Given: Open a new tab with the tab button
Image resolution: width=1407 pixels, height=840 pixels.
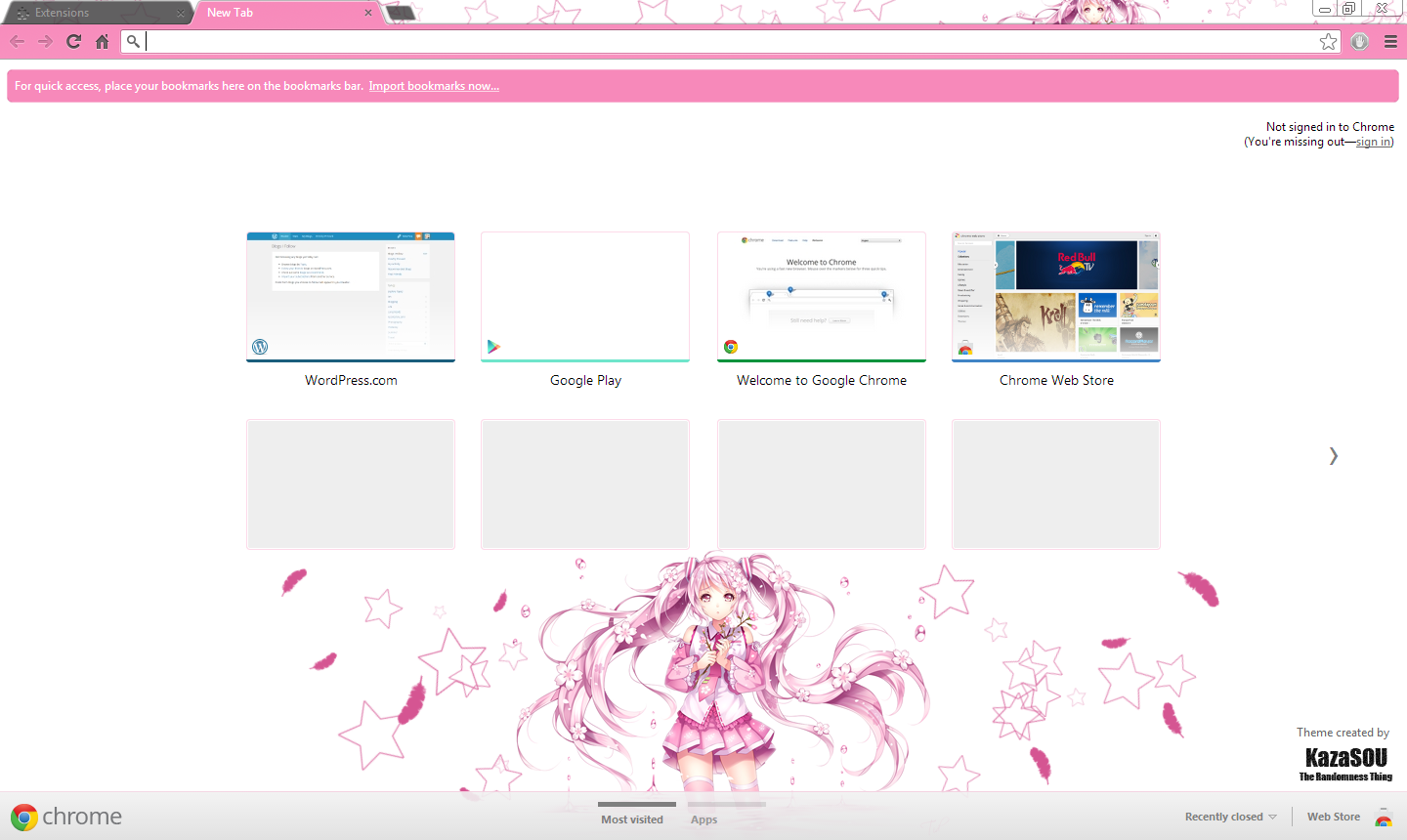Looking at the screenshot, I should (x=401, y=13).
